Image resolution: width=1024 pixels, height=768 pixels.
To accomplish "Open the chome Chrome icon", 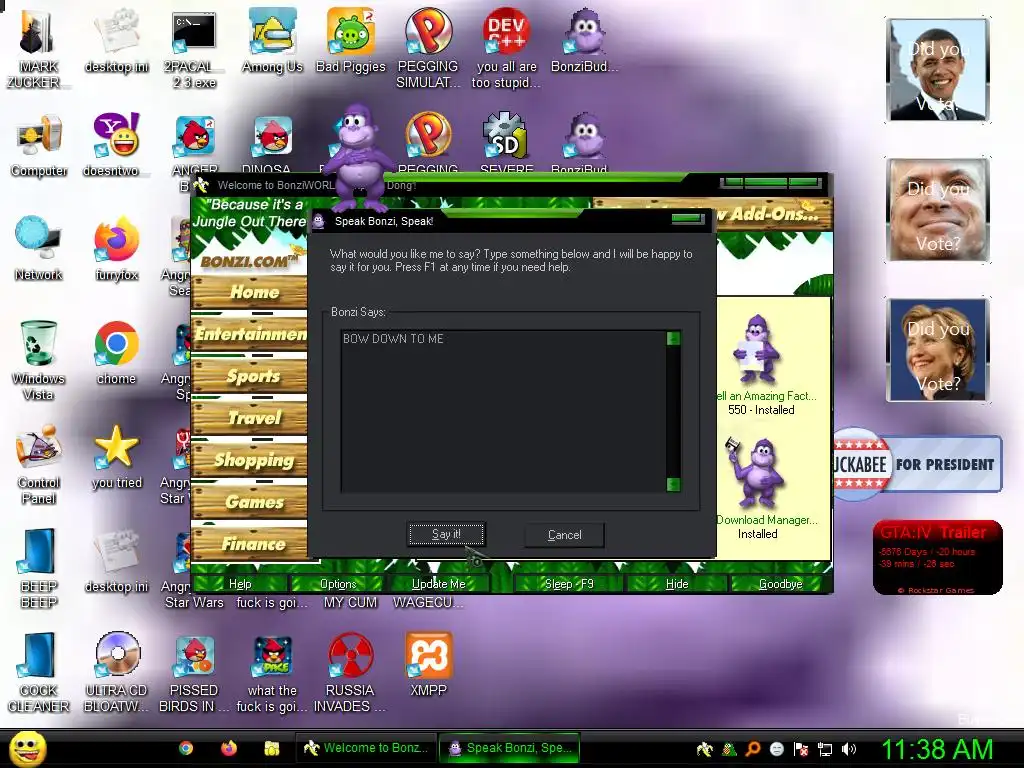I will coord(116,353).
